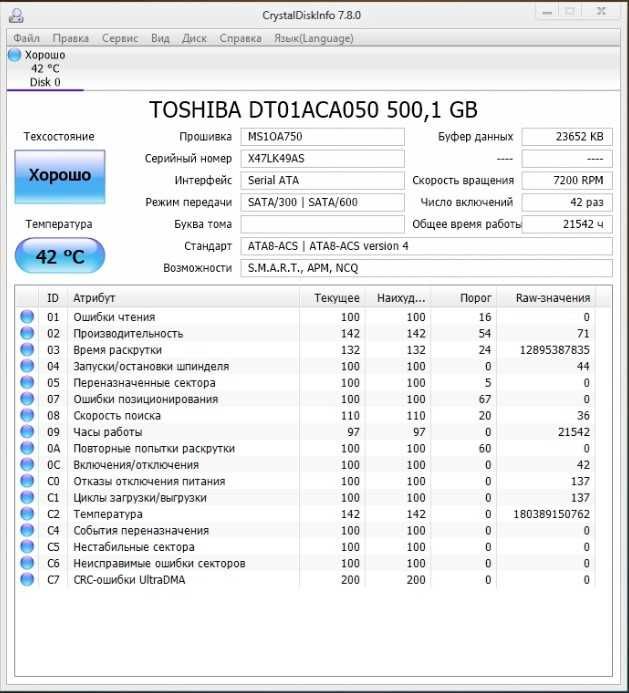Click status orb for Отказы отключения питания
The height and width of the screenshot is (693, 629).
(27, 481)
